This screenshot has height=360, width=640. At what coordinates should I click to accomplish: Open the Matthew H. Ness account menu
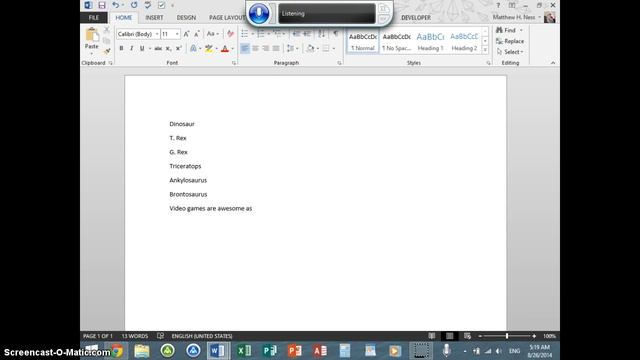[517, 17]
